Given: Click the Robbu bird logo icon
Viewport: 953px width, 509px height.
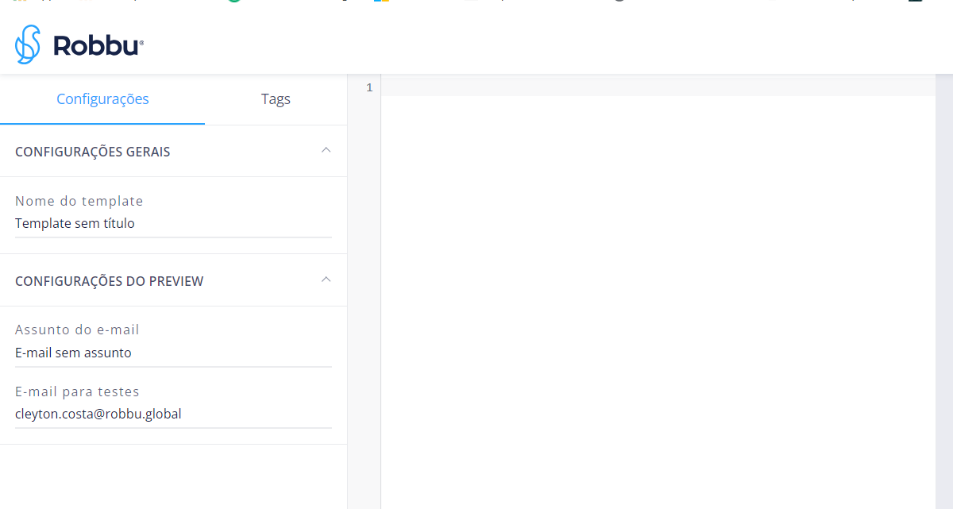Looking at the screenshot, I should (x=28, y=45).
